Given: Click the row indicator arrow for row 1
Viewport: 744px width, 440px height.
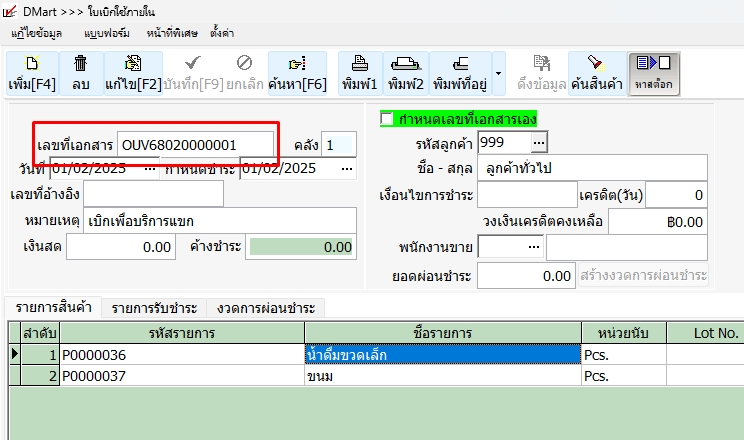Looking at the screenshot, I should (15, 354).
